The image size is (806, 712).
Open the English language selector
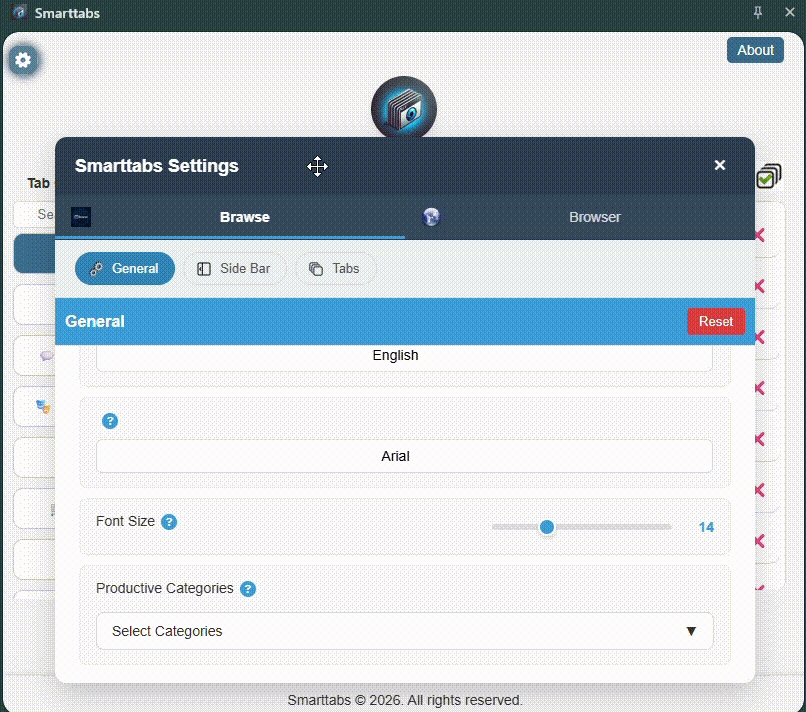coord(395,355)
